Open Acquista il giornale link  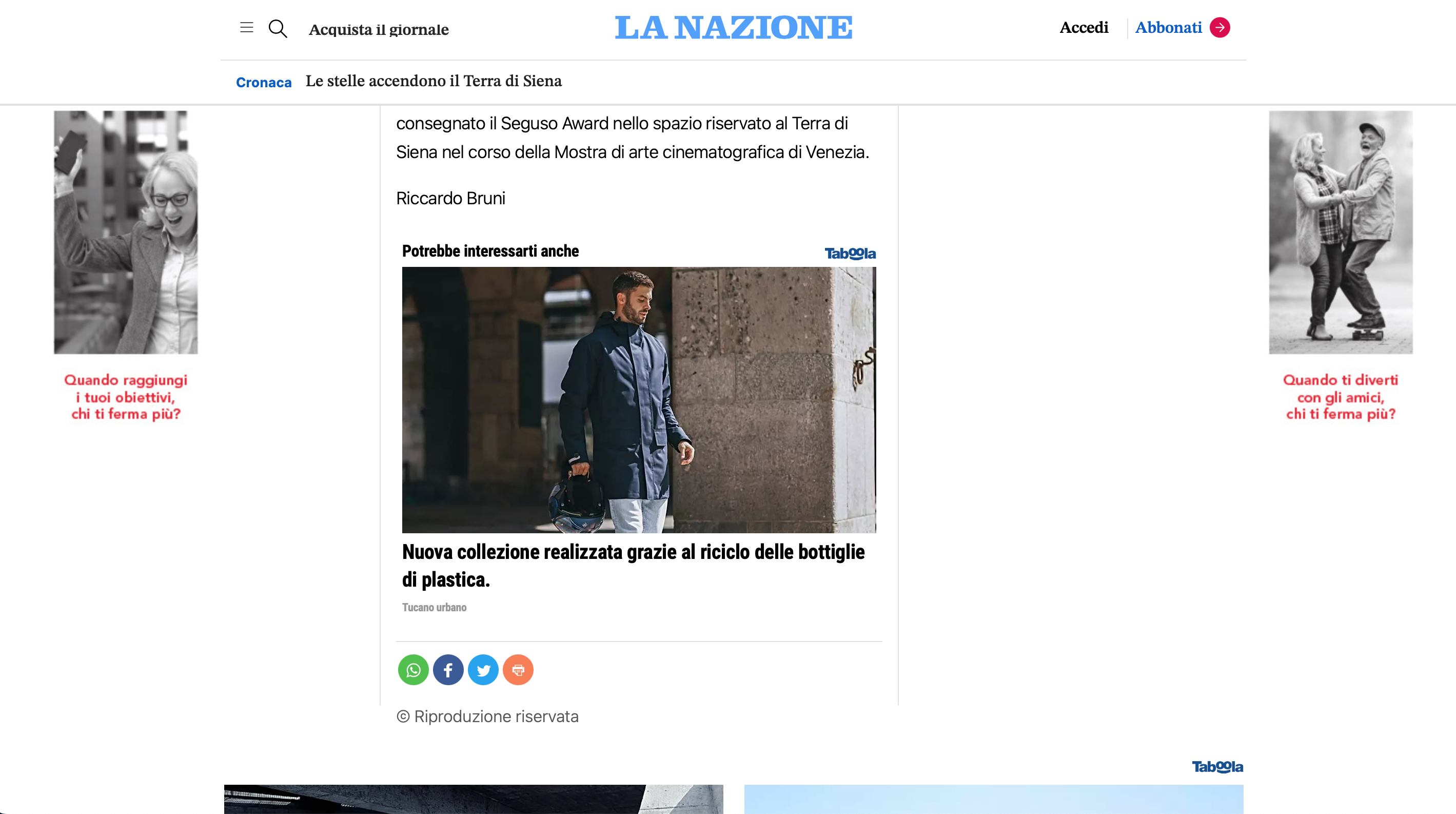click(379, 29)
